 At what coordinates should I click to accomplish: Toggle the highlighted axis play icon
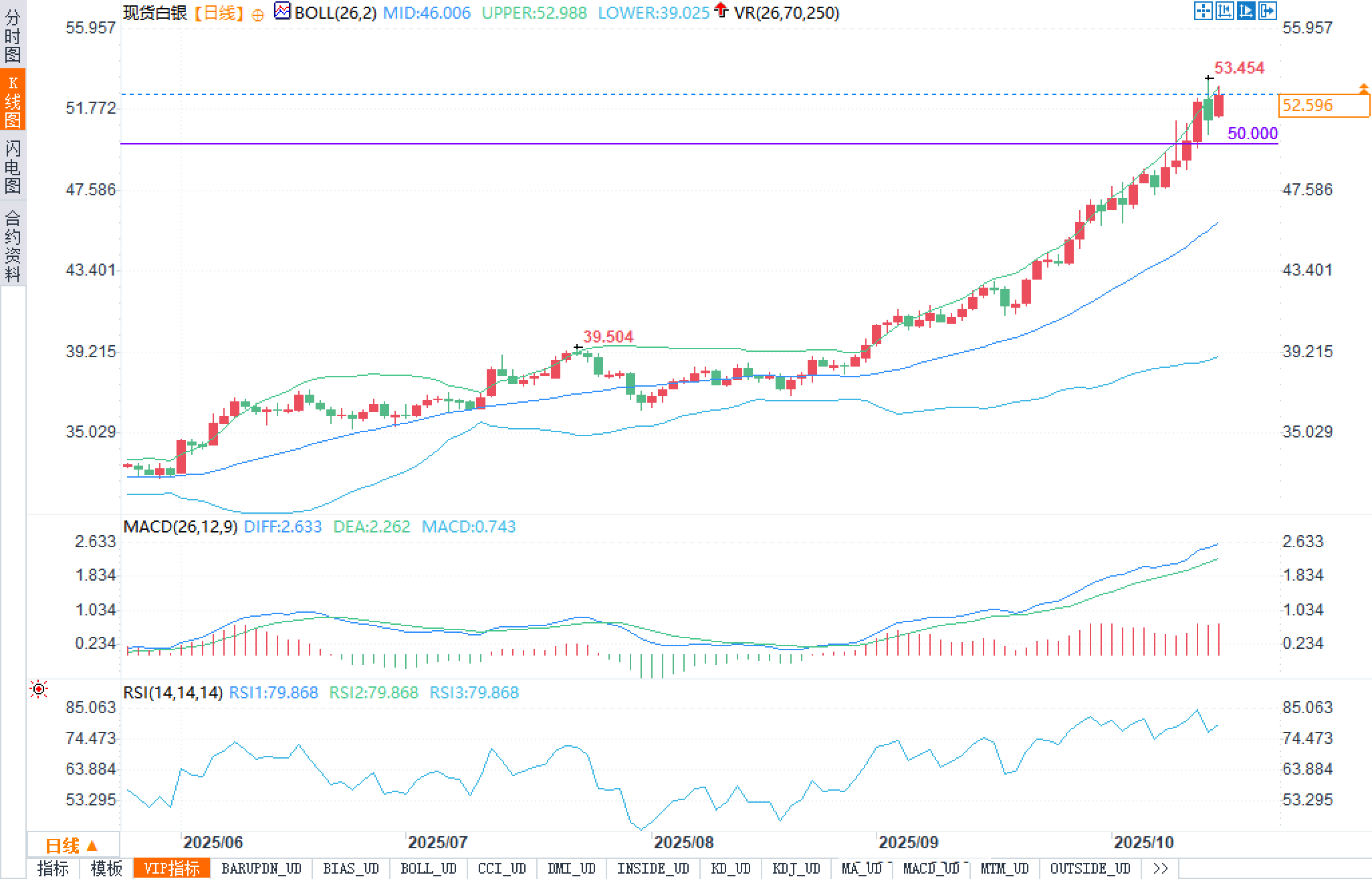[1246, 11]
